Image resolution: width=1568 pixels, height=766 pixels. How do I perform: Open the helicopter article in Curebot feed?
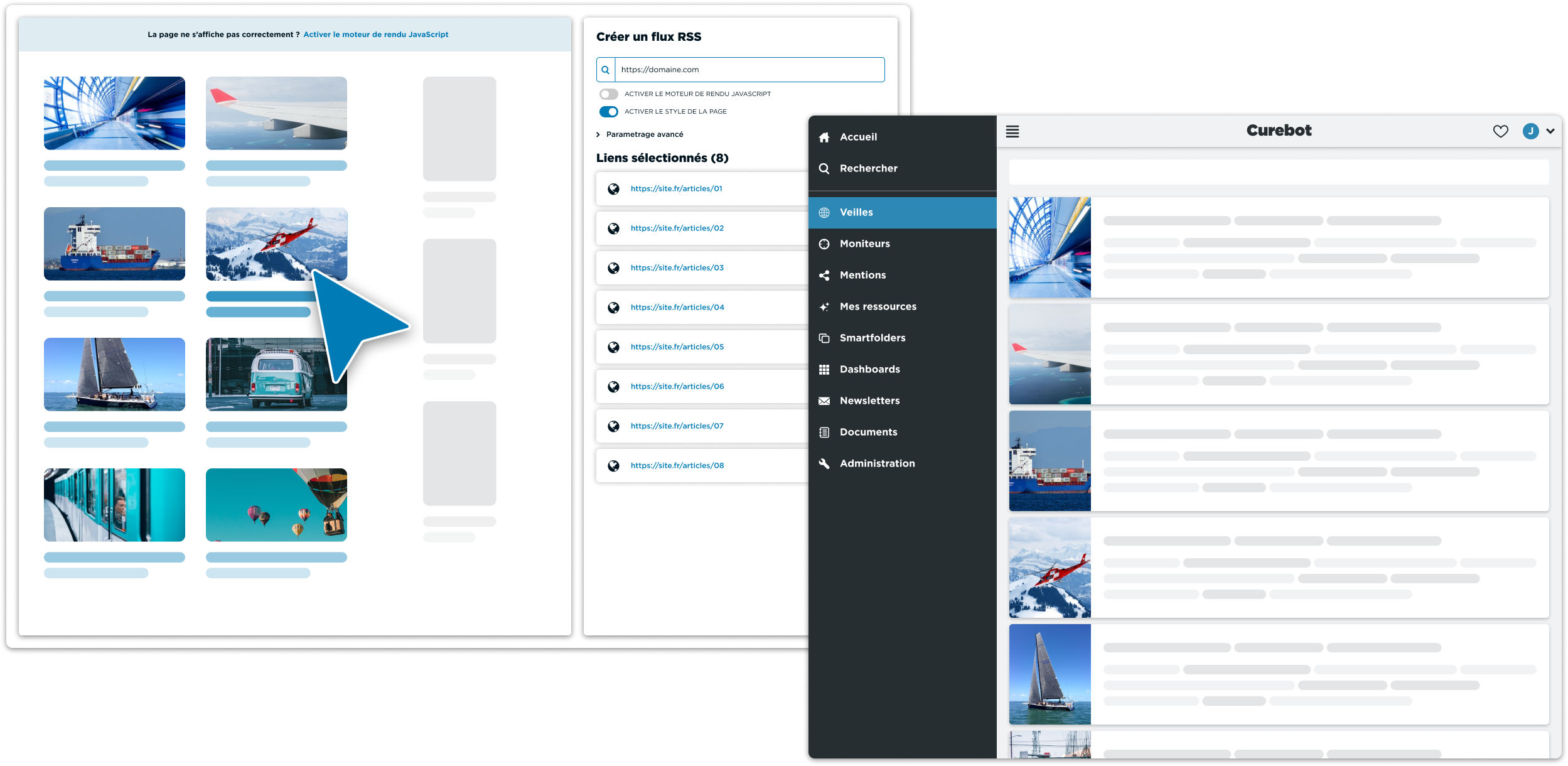pyautogui.click(x=1279, y=568)
